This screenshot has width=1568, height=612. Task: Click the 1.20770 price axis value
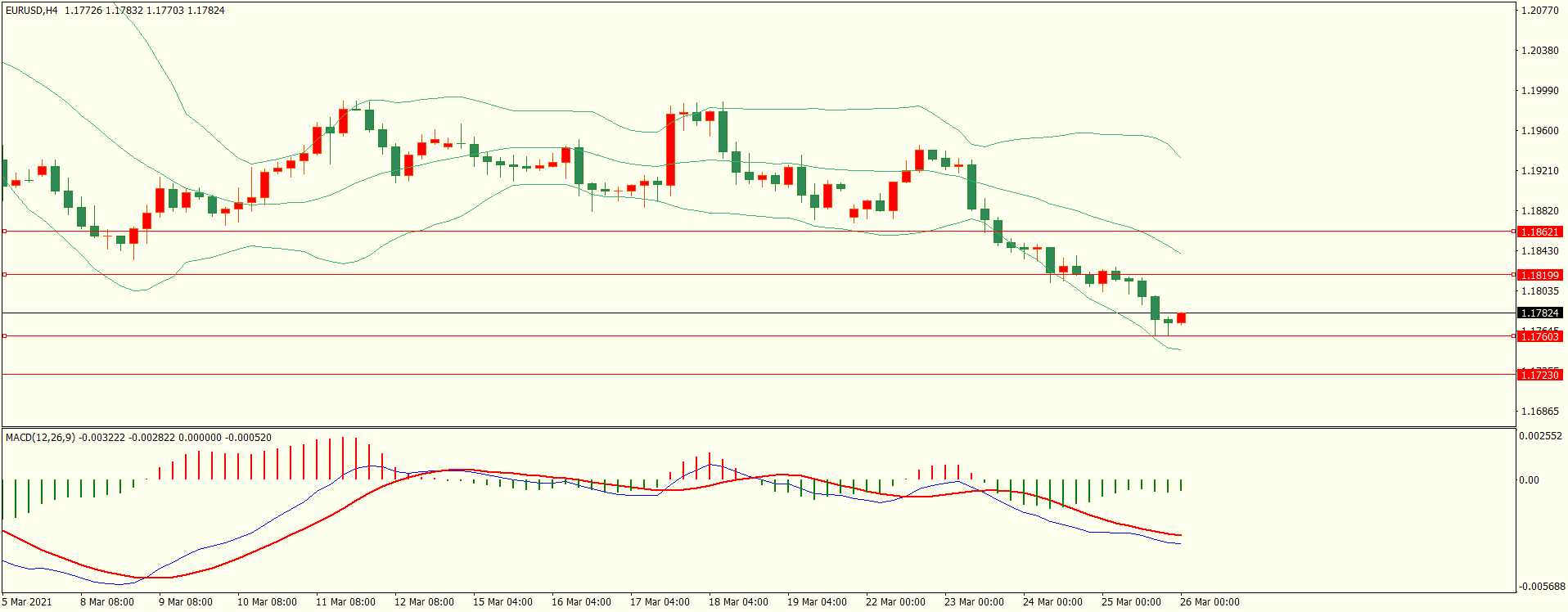pos(1539,11)
